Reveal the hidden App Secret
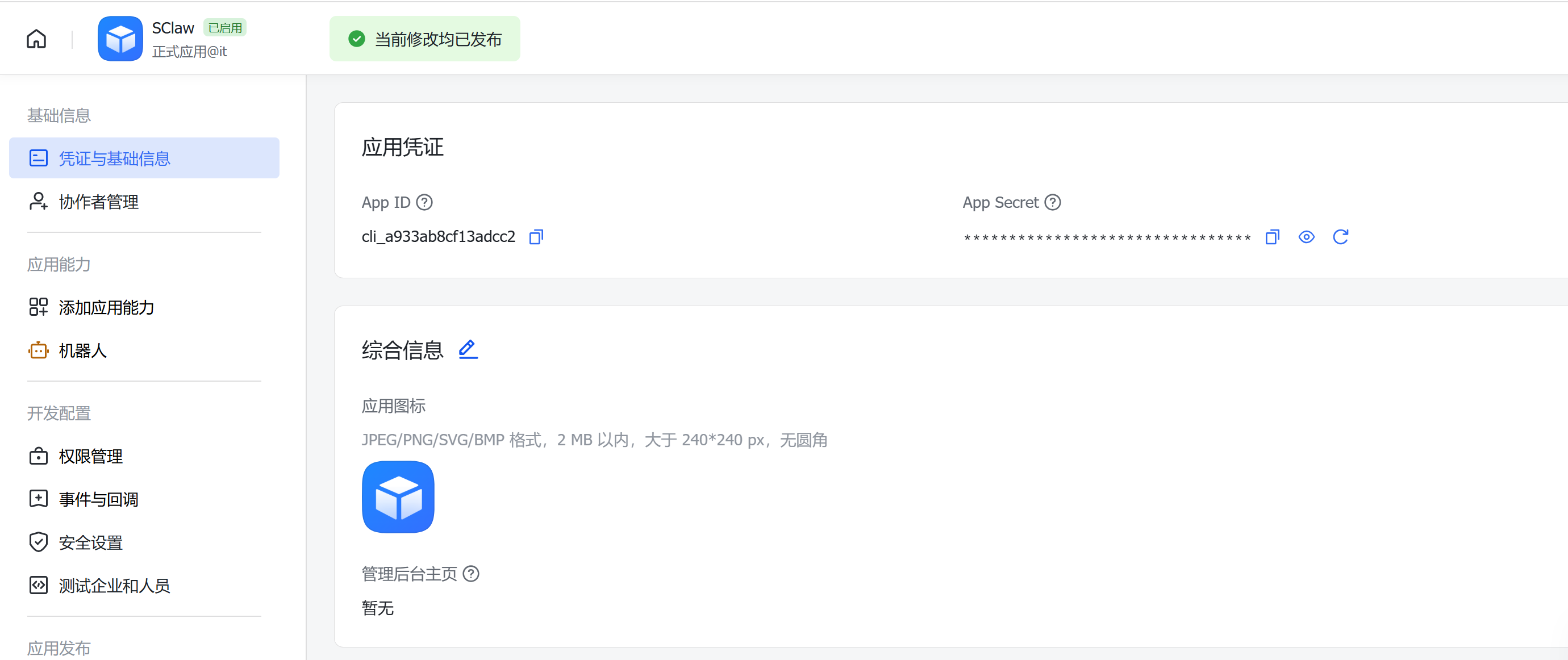The image size is (1568, 660). [1306, 237]
